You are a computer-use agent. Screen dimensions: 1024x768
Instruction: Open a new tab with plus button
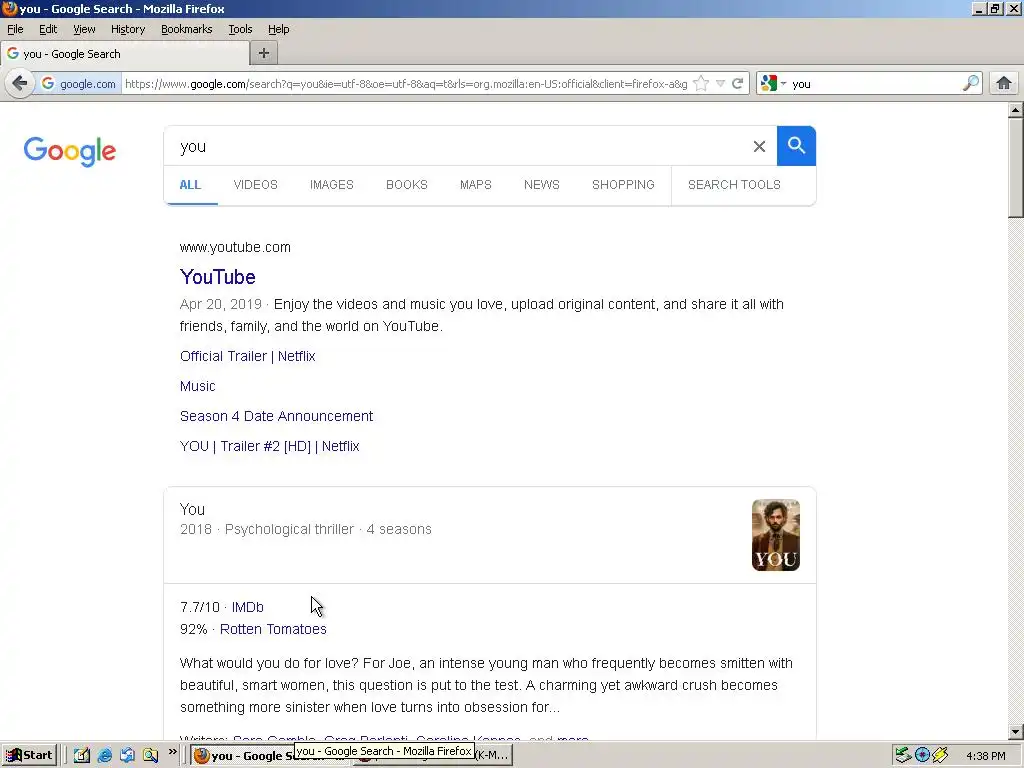pos(264,54)
